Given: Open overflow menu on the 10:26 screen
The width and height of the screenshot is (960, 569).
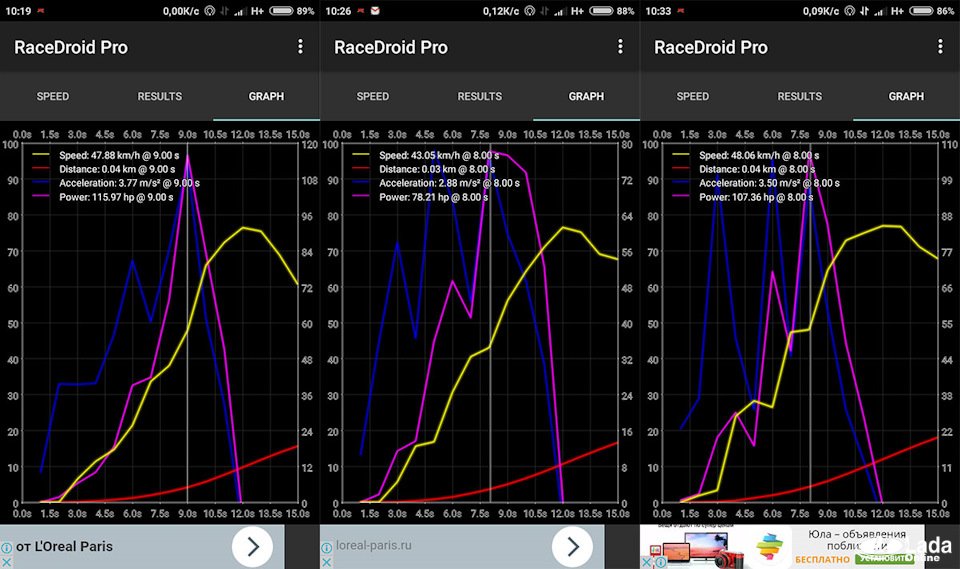Looking at the screenshot, I should click(620, 47).
